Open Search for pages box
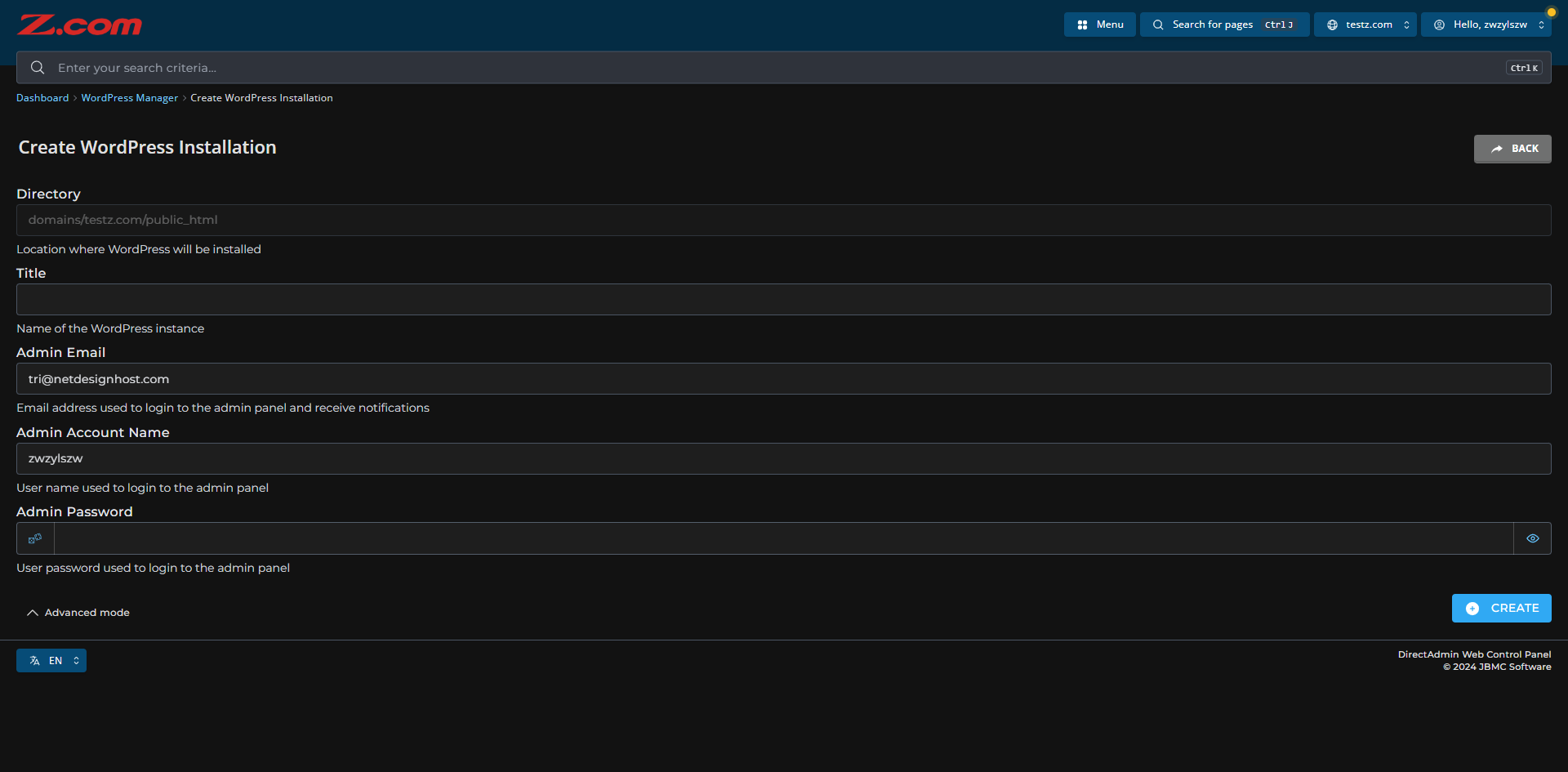Viewport: 1568px width, 772px height. tap(1224, 25)
